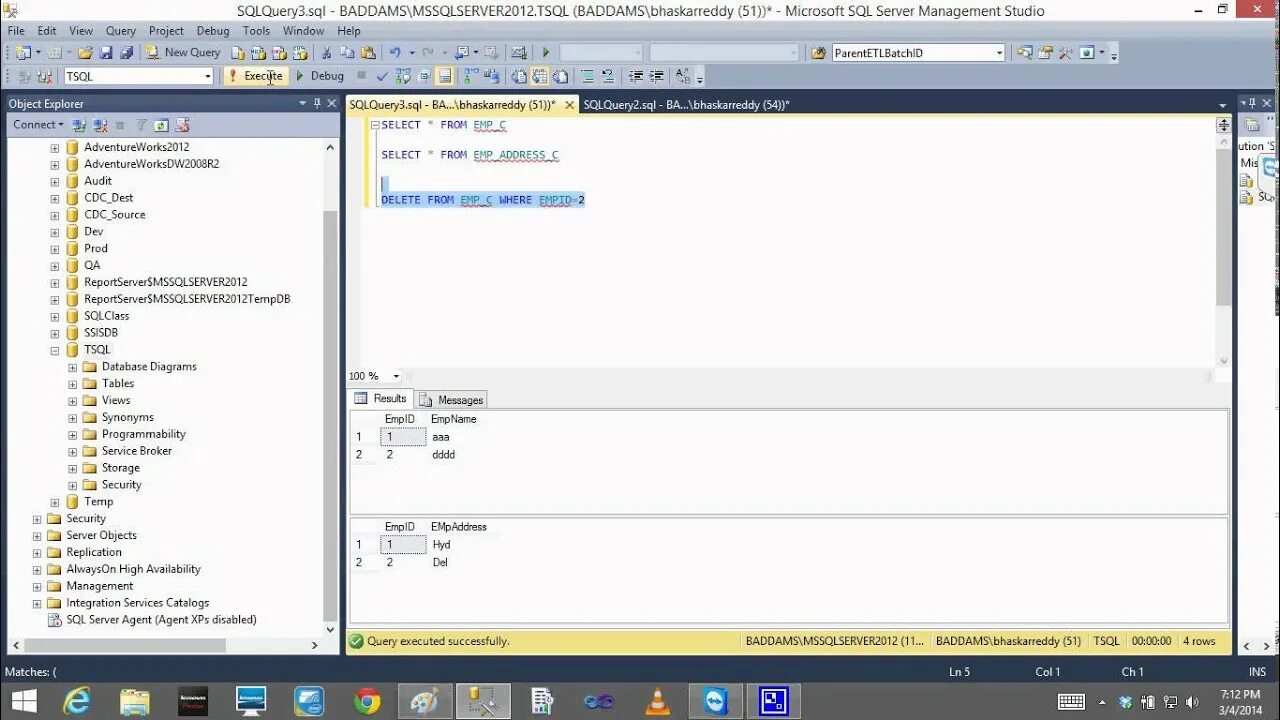Click the Comment out selected lines icon
The image size is (1280, 720).
tap(587, 76)
